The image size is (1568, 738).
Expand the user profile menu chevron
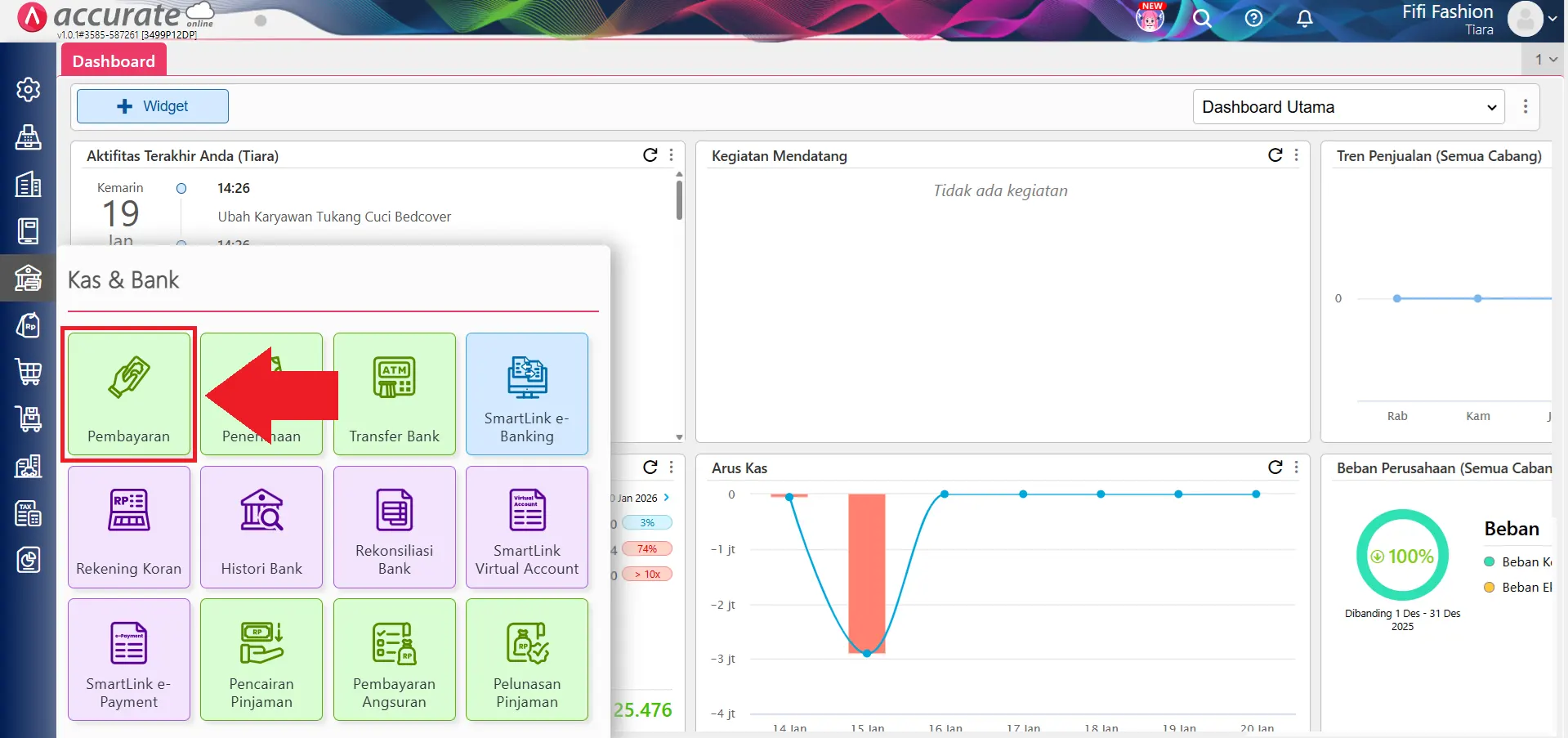click(x=1552, y=19)
